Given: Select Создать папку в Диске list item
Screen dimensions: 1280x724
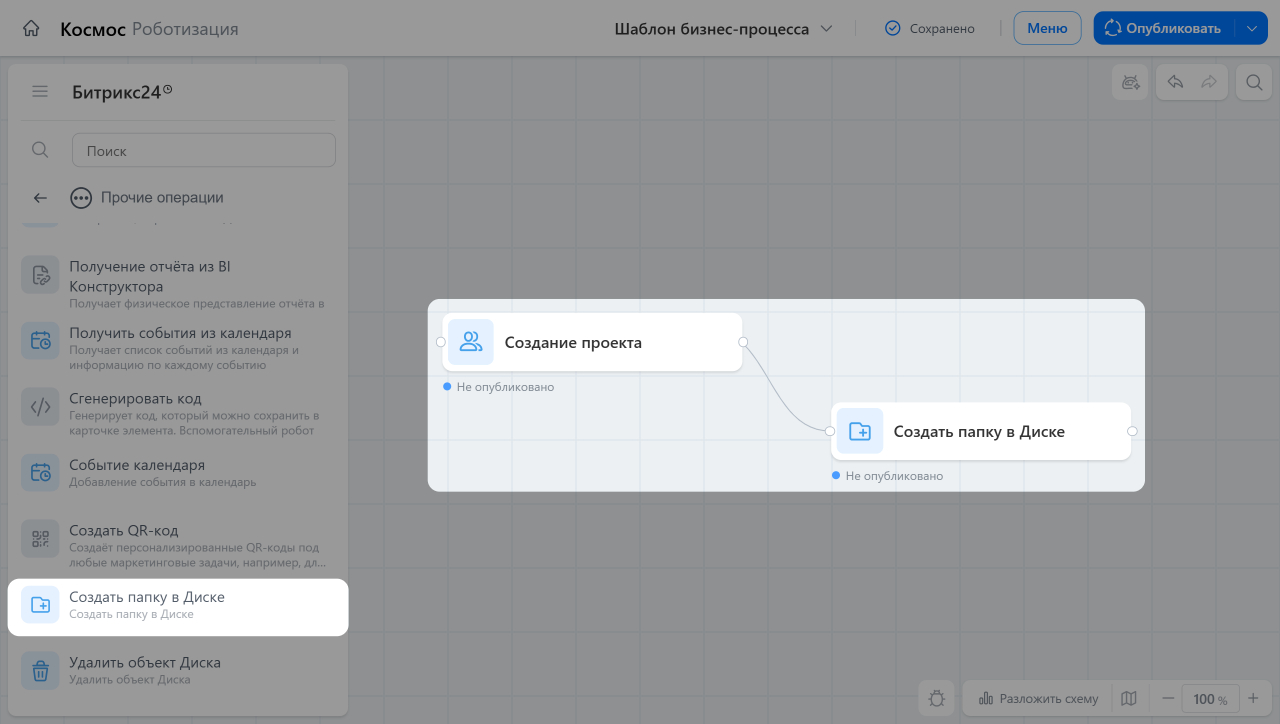Looking at the screenshot, I should pyautogui.click(x=178, y=606).
